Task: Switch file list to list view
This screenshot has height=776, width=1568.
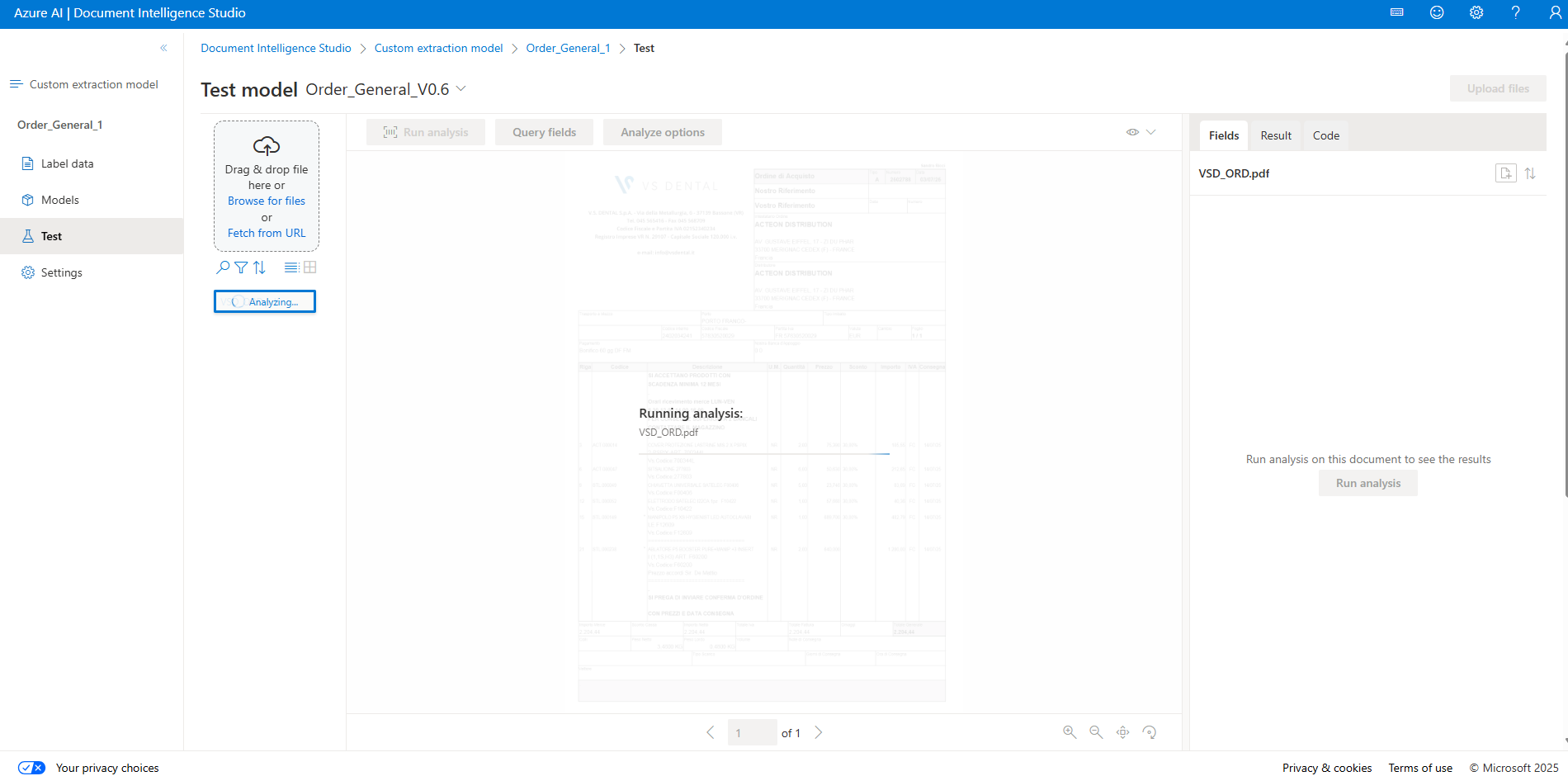Action: tap(291, 267)
